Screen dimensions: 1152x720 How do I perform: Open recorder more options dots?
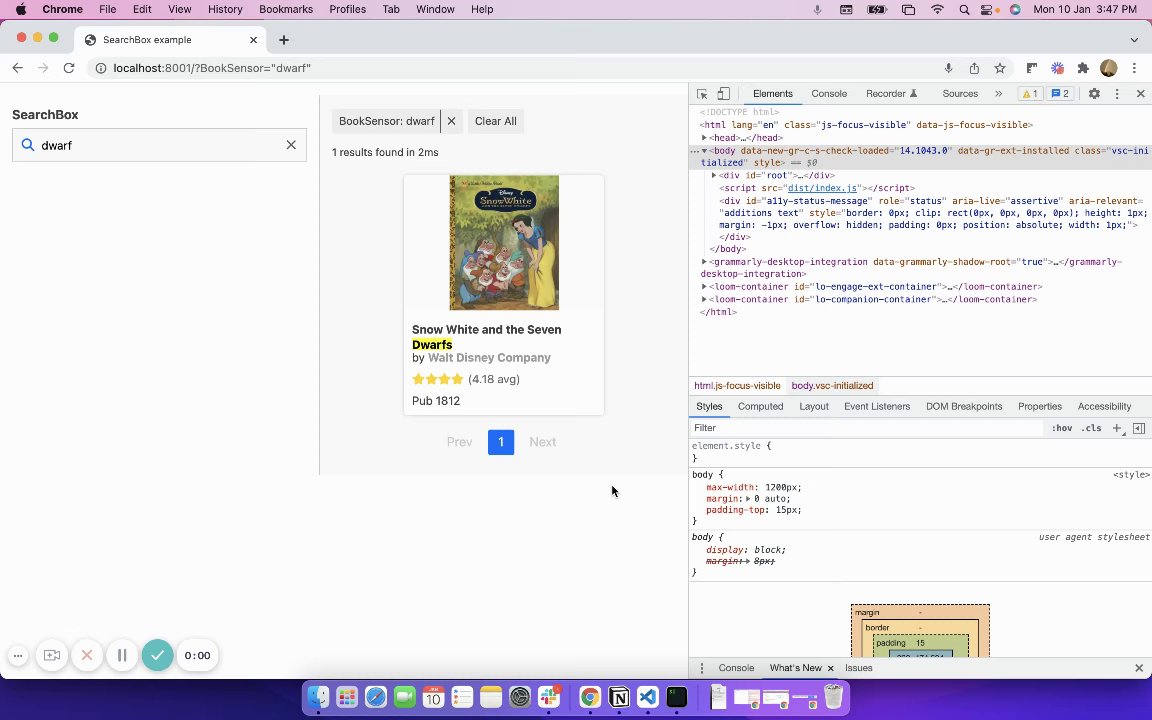coord(18,655)
